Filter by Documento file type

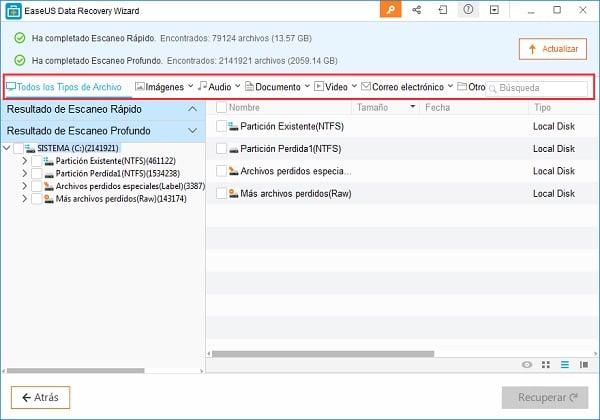(272, 87)
